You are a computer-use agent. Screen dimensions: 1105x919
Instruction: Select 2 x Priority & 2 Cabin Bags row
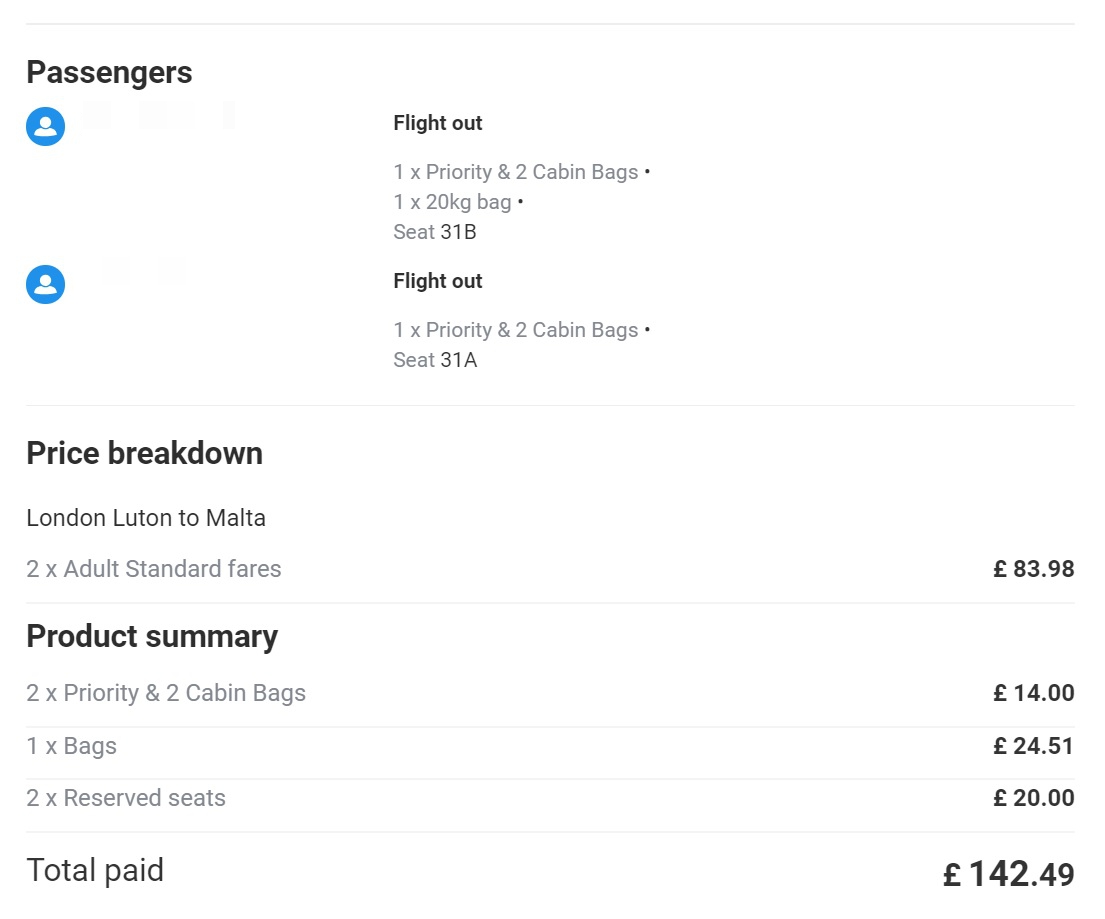(x=550, y=693)
